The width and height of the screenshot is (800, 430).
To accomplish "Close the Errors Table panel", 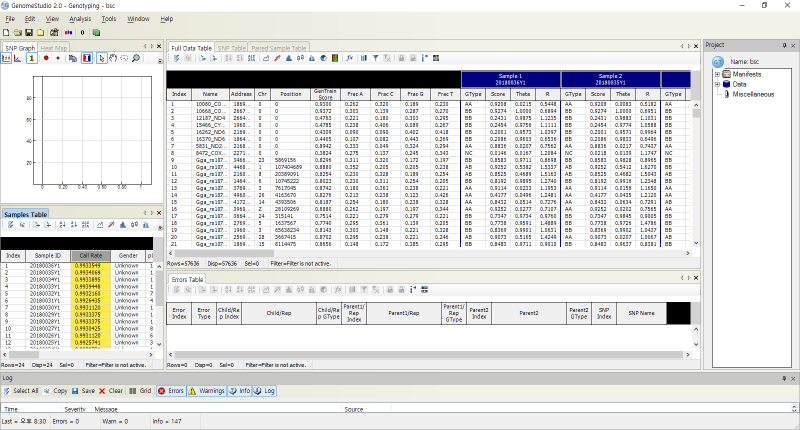I will click(x=695, y=278).
